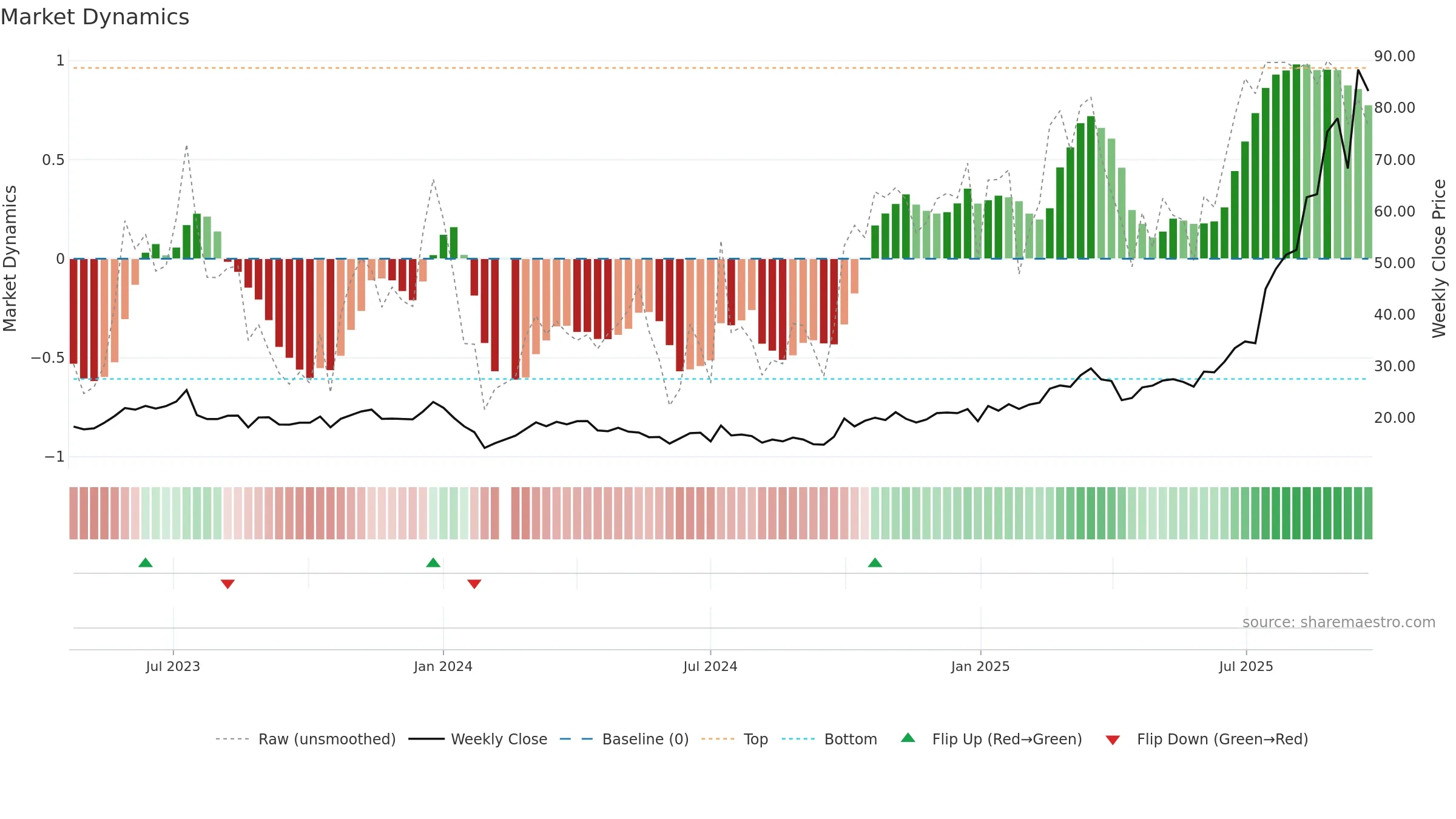
Task: Click the cyan dashed Bottom legend line sample
Action: (x=798, y=739)
